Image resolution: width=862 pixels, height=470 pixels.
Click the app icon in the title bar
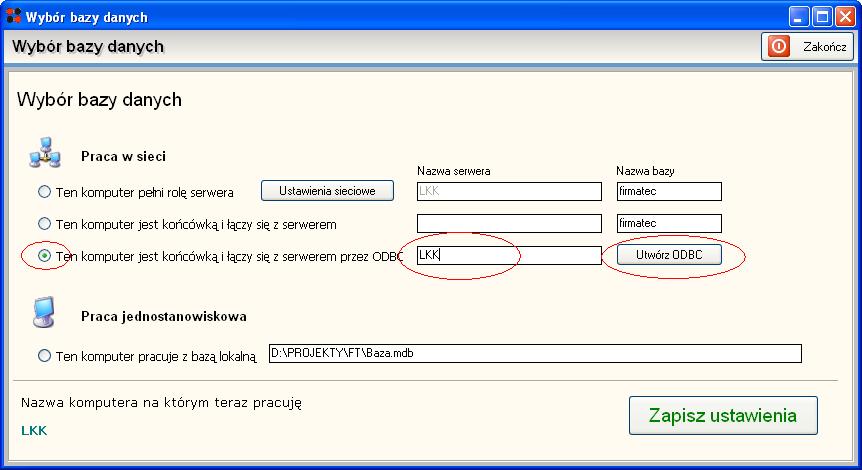14,15
